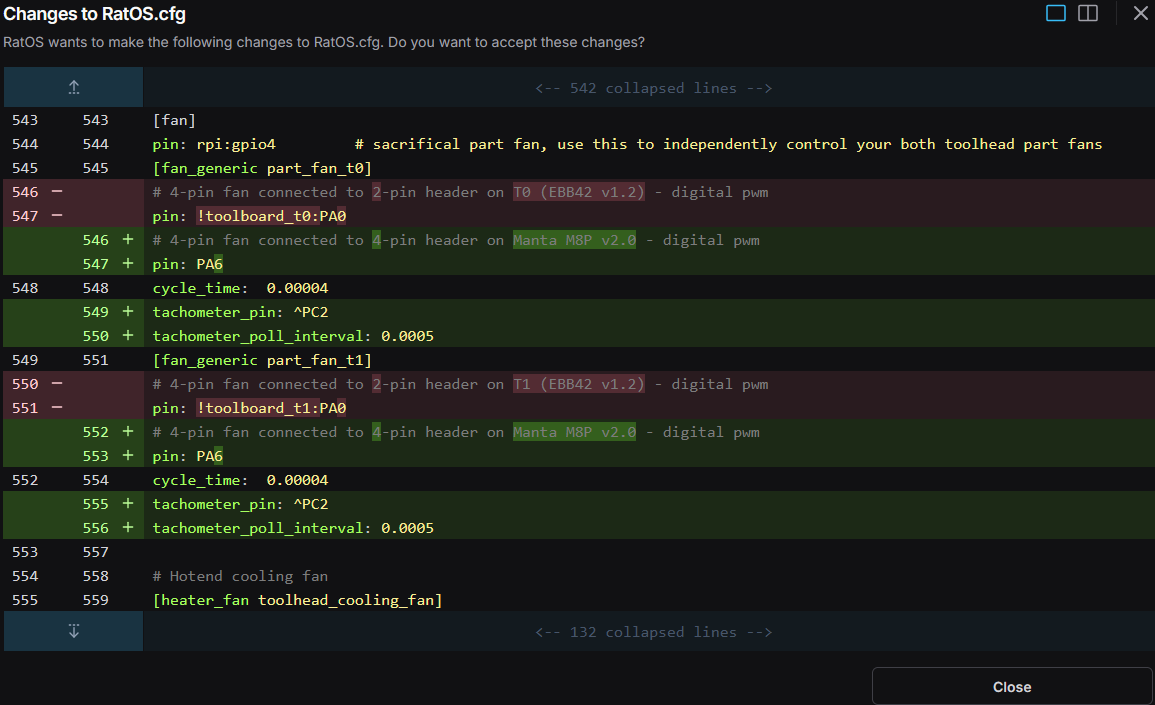Screen dimensions: 1155x705
Task: Click the minus marker on removed line 550
Action: [x=57, y=384]
